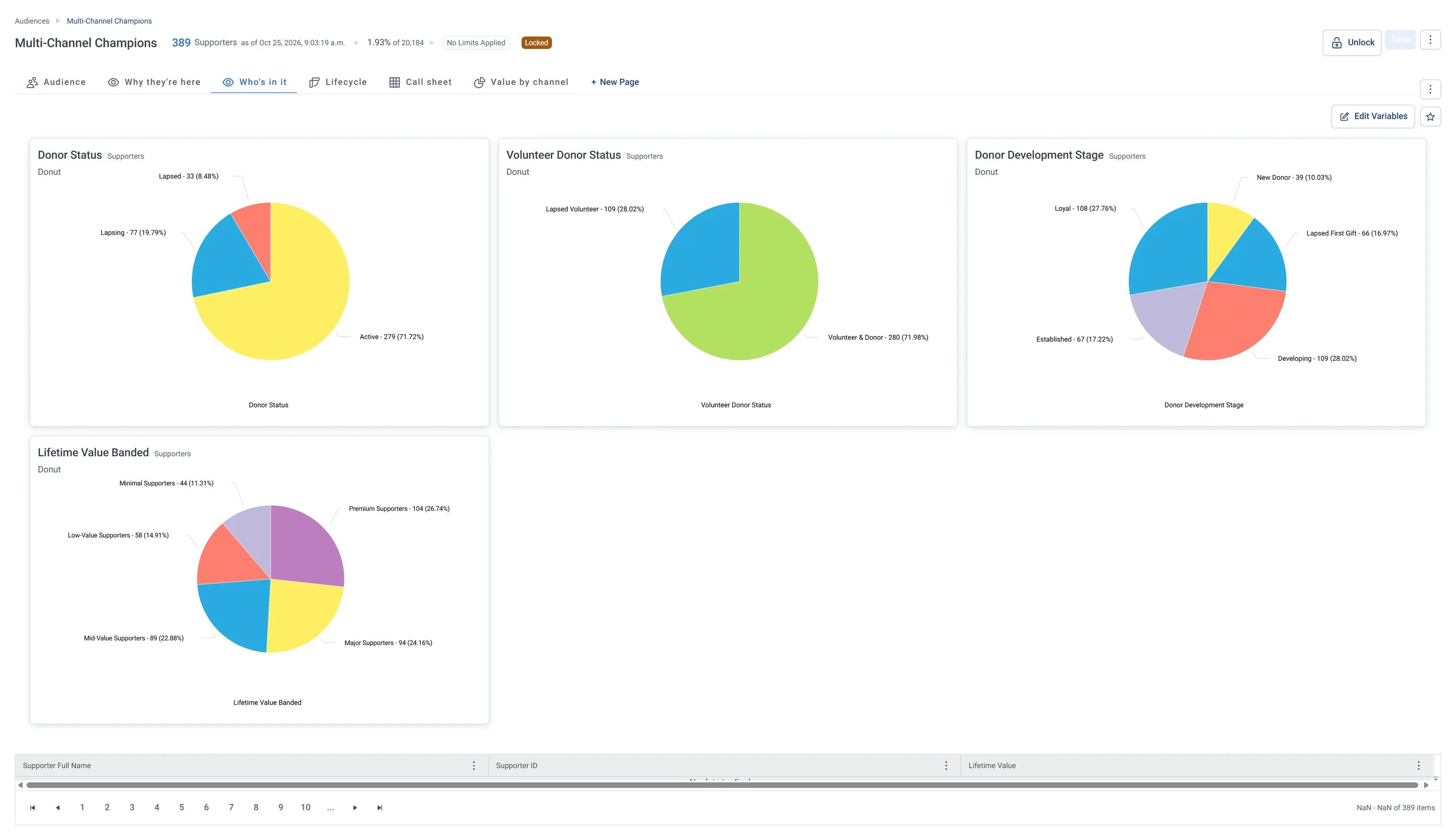Click the Audiences breadcrumb link
This screenshot has height=840, width=1456.
point(32,21)
